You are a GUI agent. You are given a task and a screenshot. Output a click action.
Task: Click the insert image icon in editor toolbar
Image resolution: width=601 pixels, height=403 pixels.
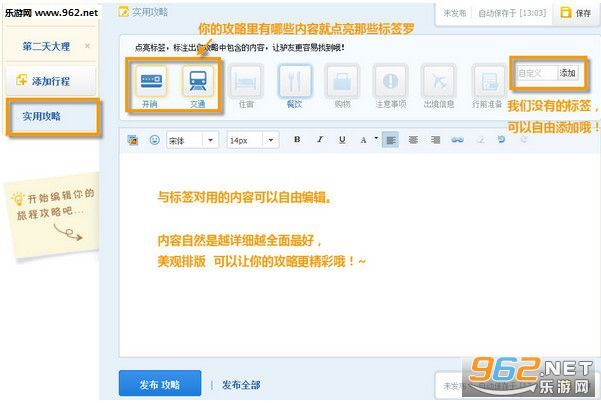(133, 140)
